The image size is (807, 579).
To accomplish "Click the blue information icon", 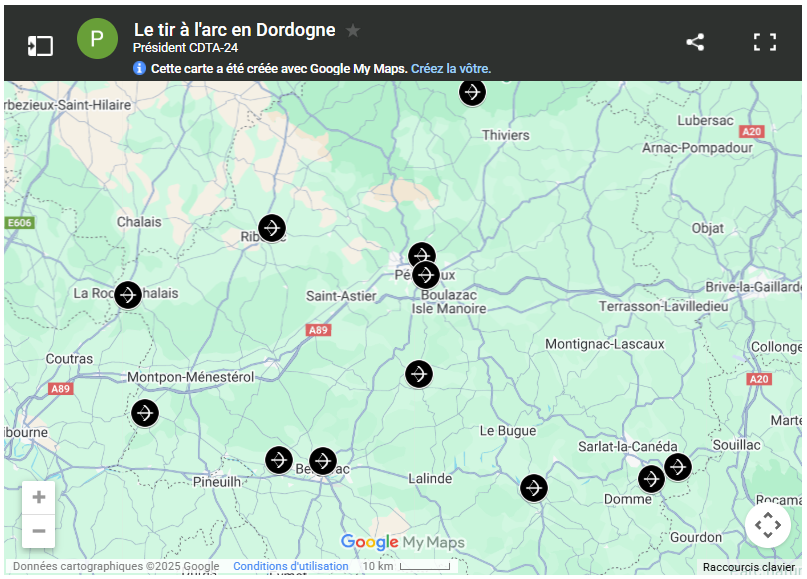I will [140, 69].
